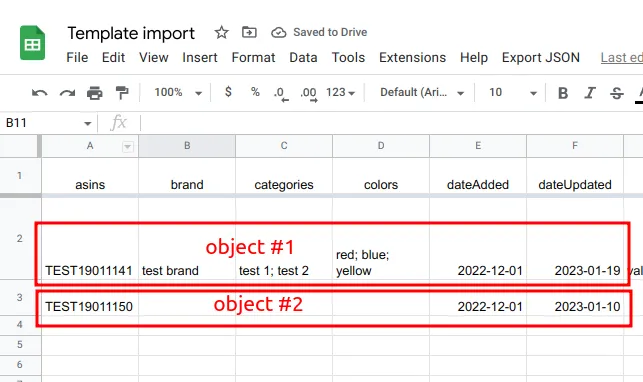This screenshot has height=382, width=643.
Task: Increase decimal places
Action: 309,93
